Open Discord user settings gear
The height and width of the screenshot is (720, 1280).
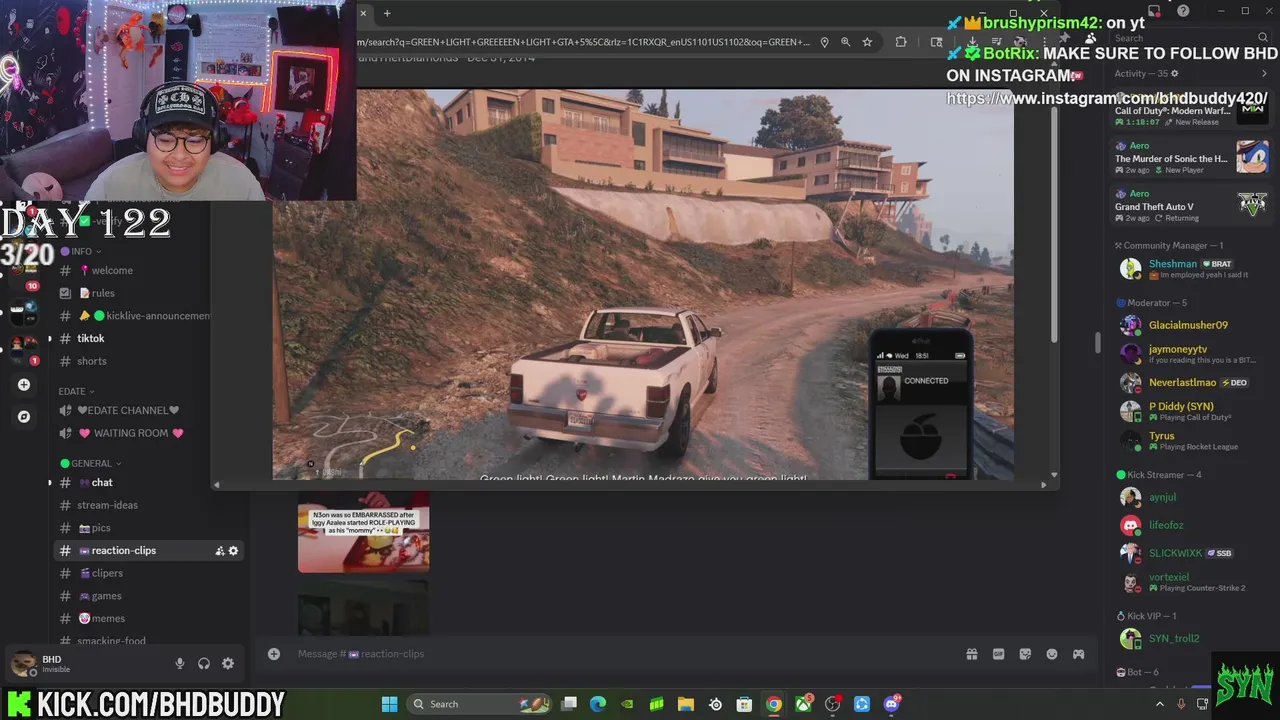click(228, 663)
